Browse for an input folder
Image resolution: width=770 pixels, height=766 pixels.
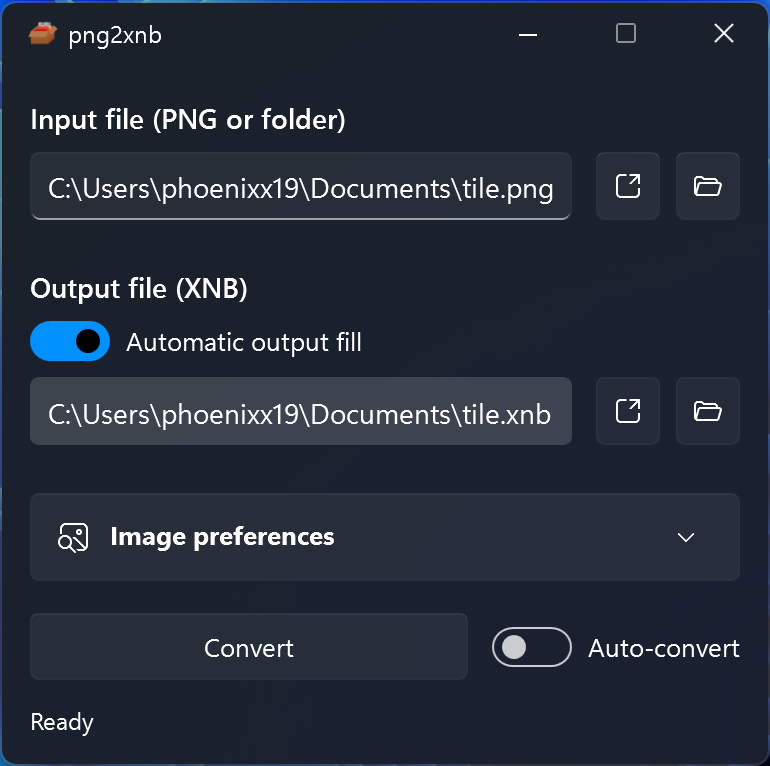708,186
